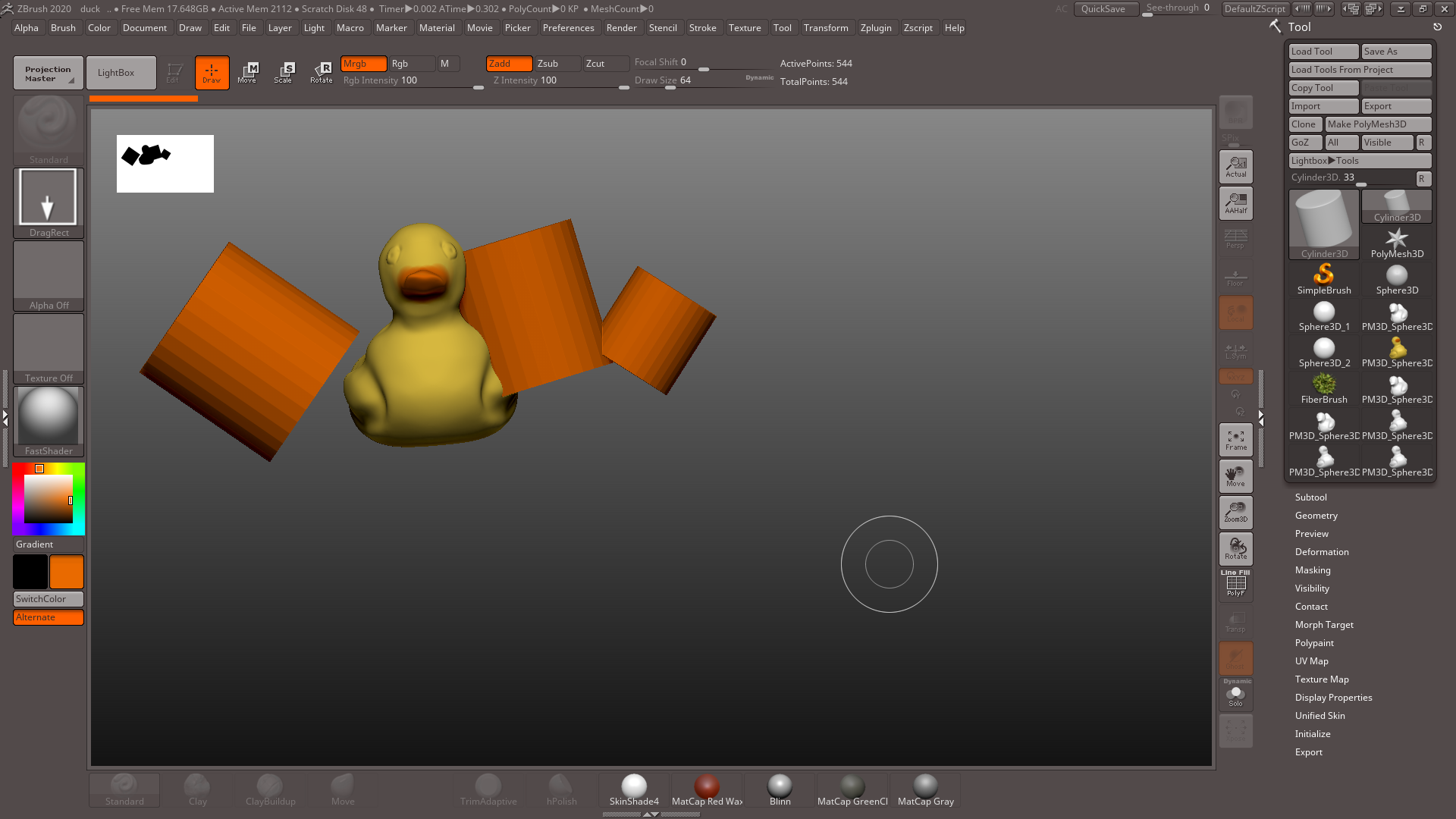Viewport: 1456px width, 819px height.
Task: Open the Zplugin menu
Action: click(875, 28)
